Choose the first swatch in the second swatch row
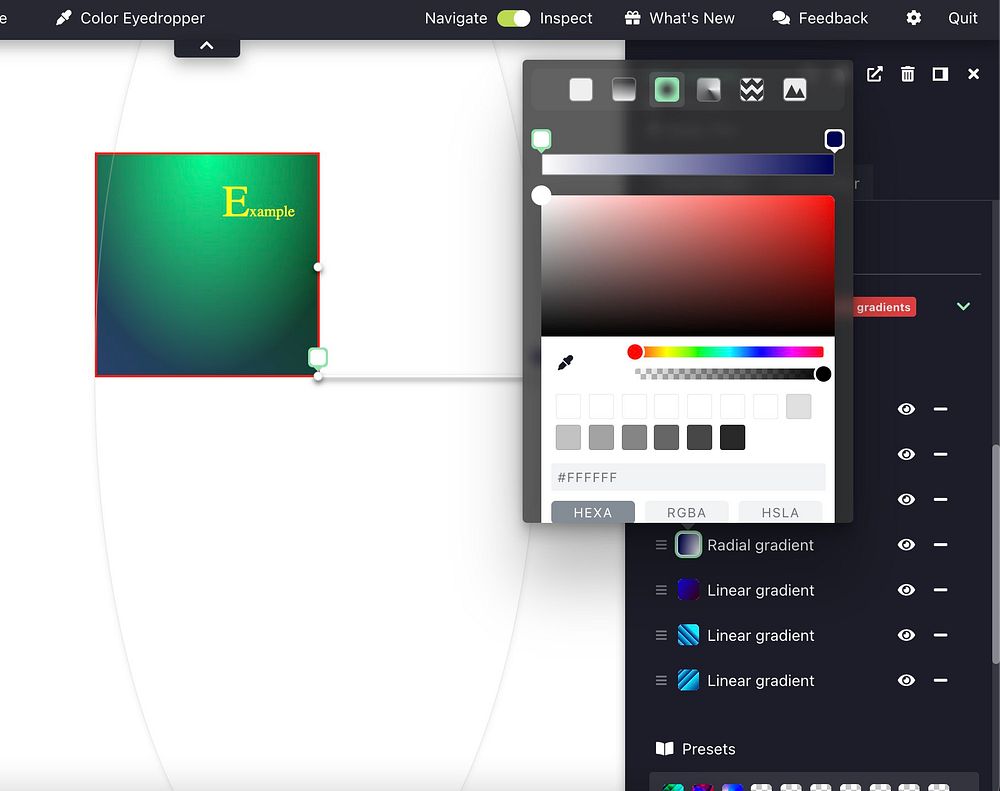This screenshot has width=1000, height=791. point(568,438)
